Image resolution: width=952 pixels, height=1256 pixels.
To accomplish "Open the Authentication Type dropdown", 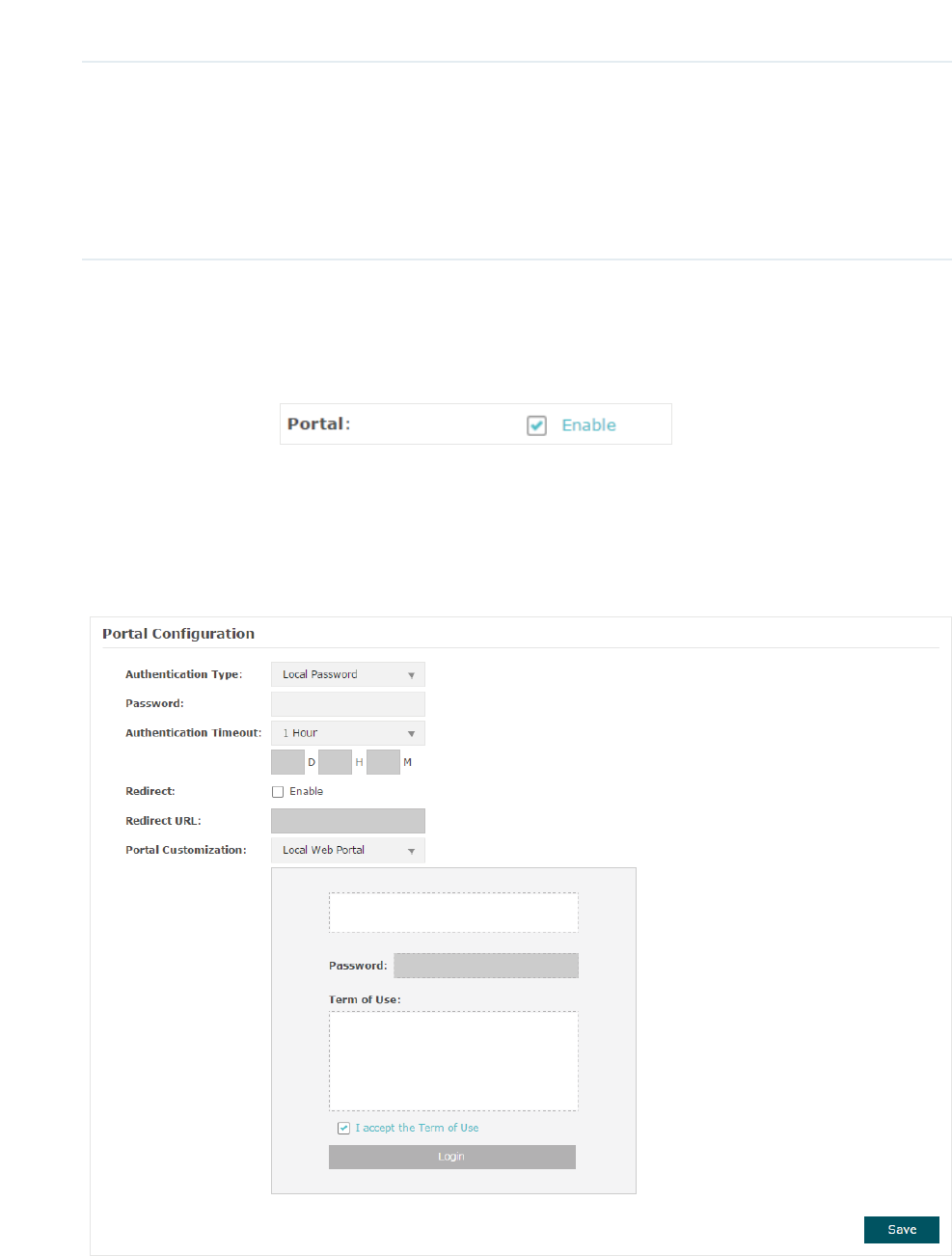I will point(347,674).
